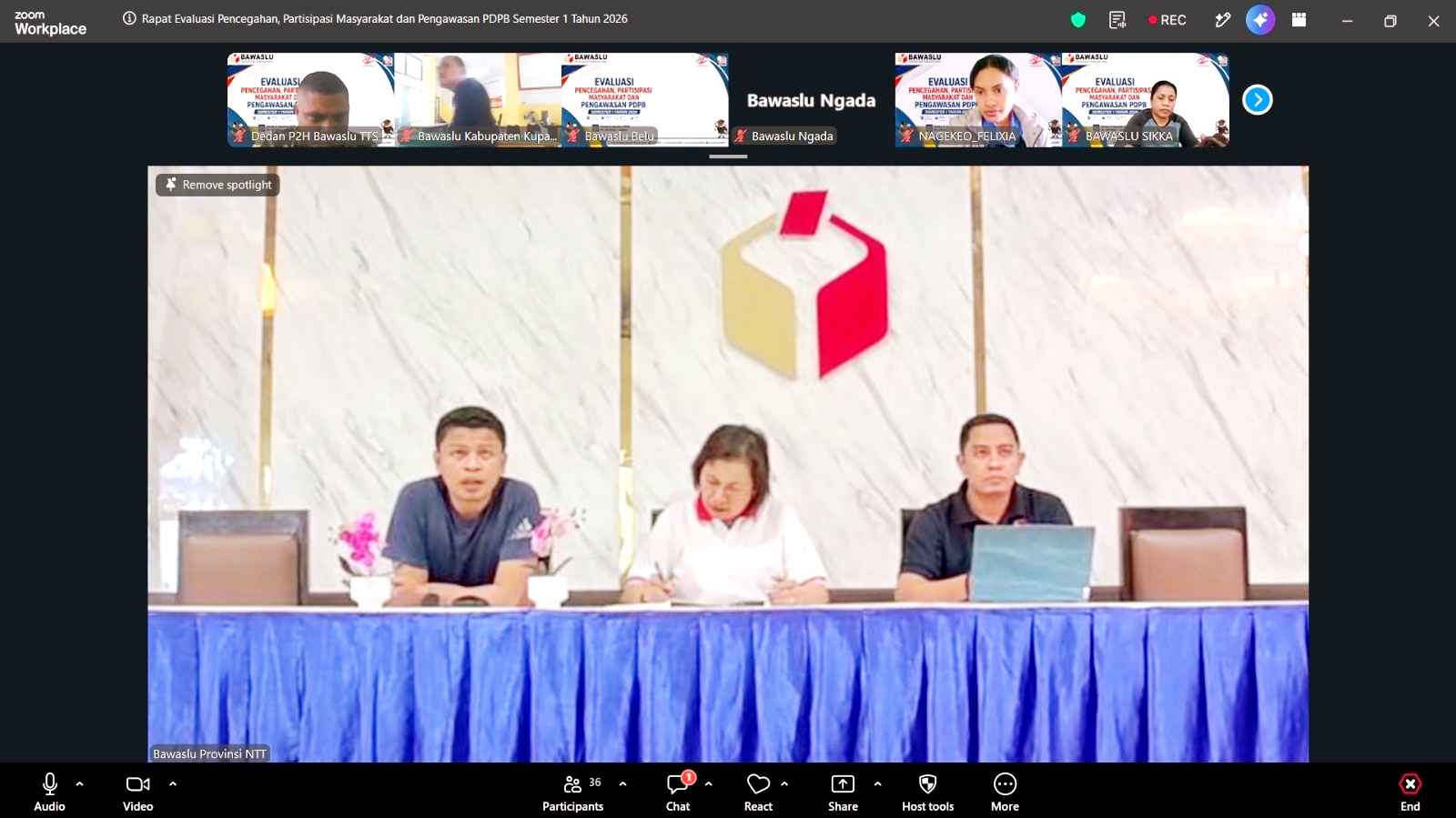The image size is (1456, 818).
Task: Toggle the microphone with the Audio button
Action: coord(50,791)
